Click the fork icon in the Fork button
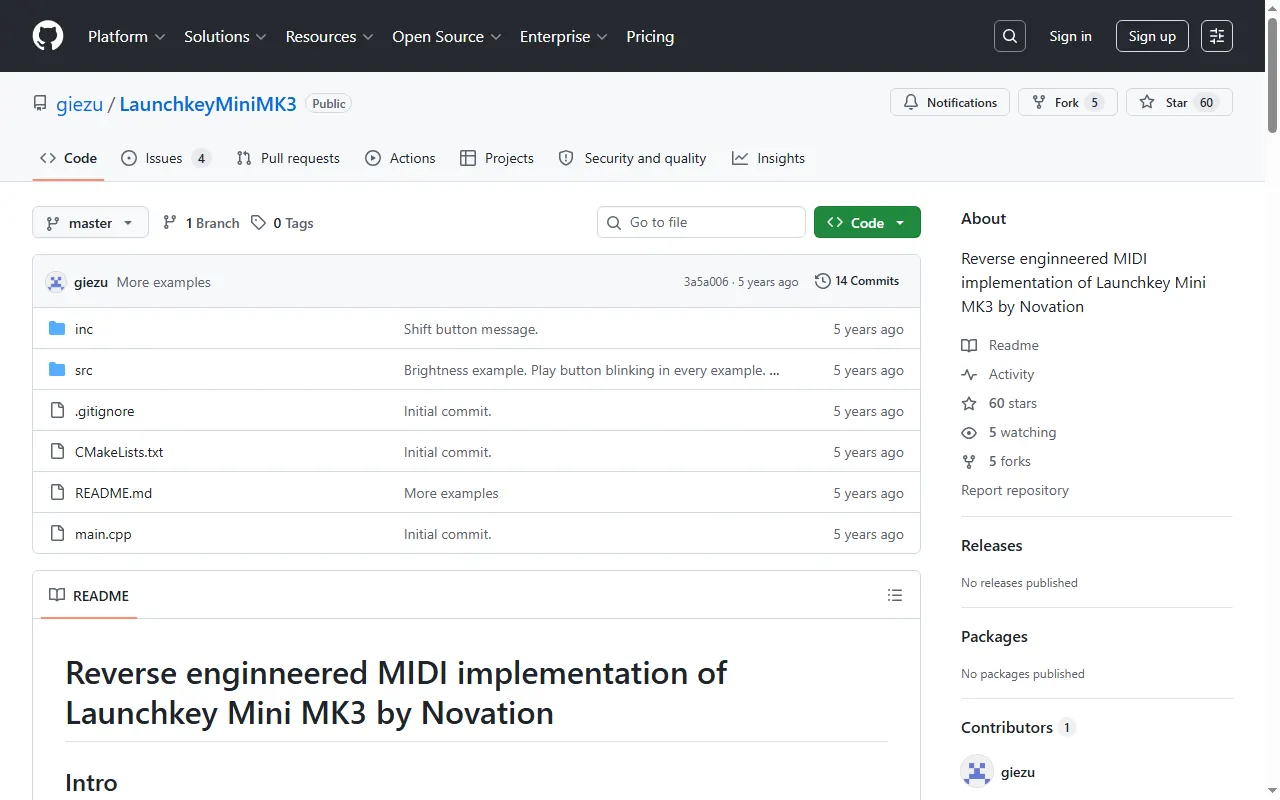Viewport: 1280px width, 800px height. [1039, 102]
